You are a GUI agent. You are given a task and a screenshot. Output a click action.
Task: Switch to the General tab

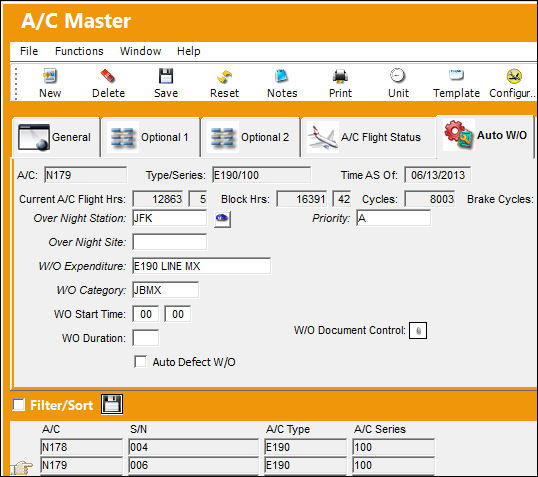tap(56, 137)
